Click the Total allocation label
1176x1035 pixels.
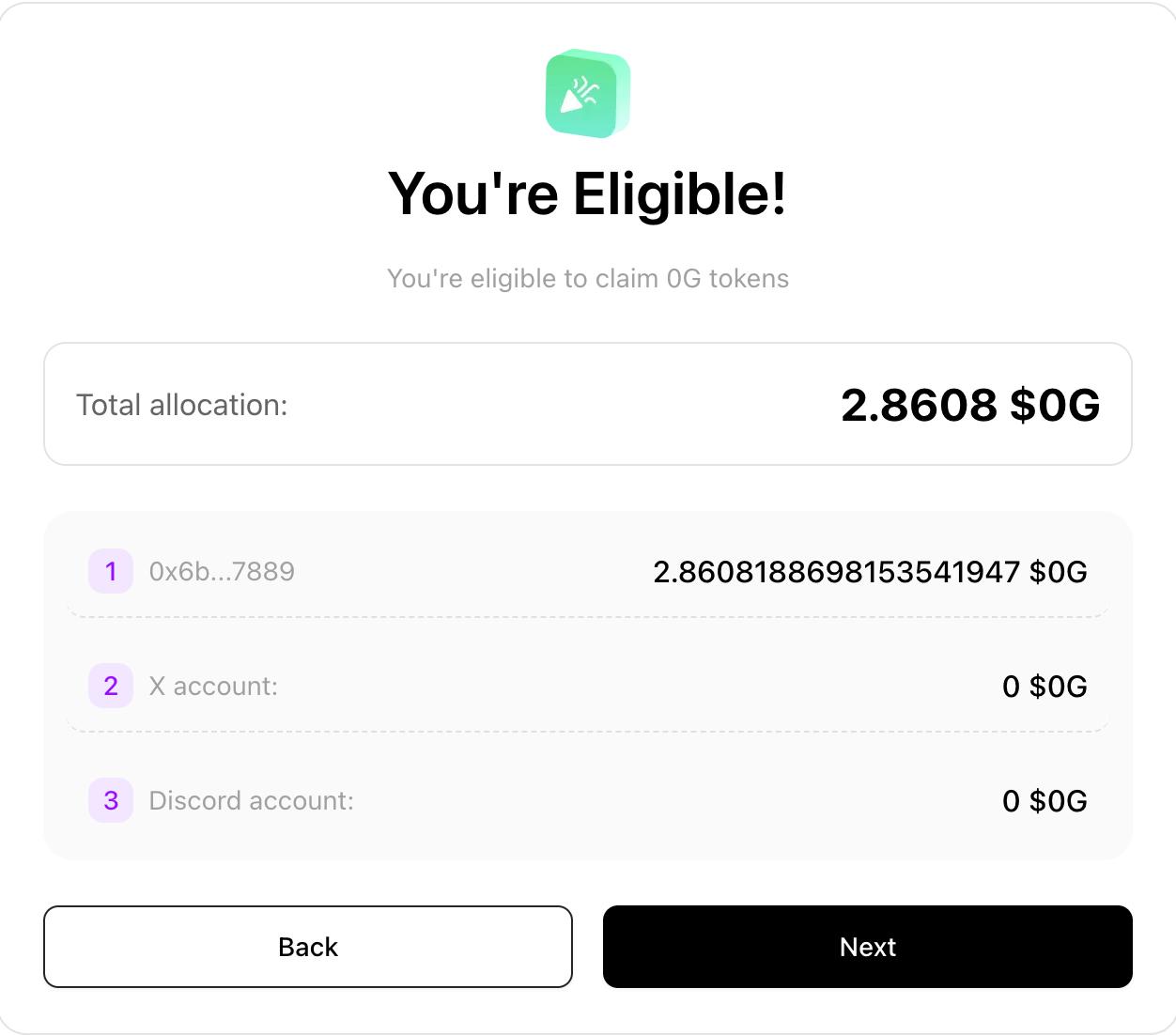coord(182,405)
